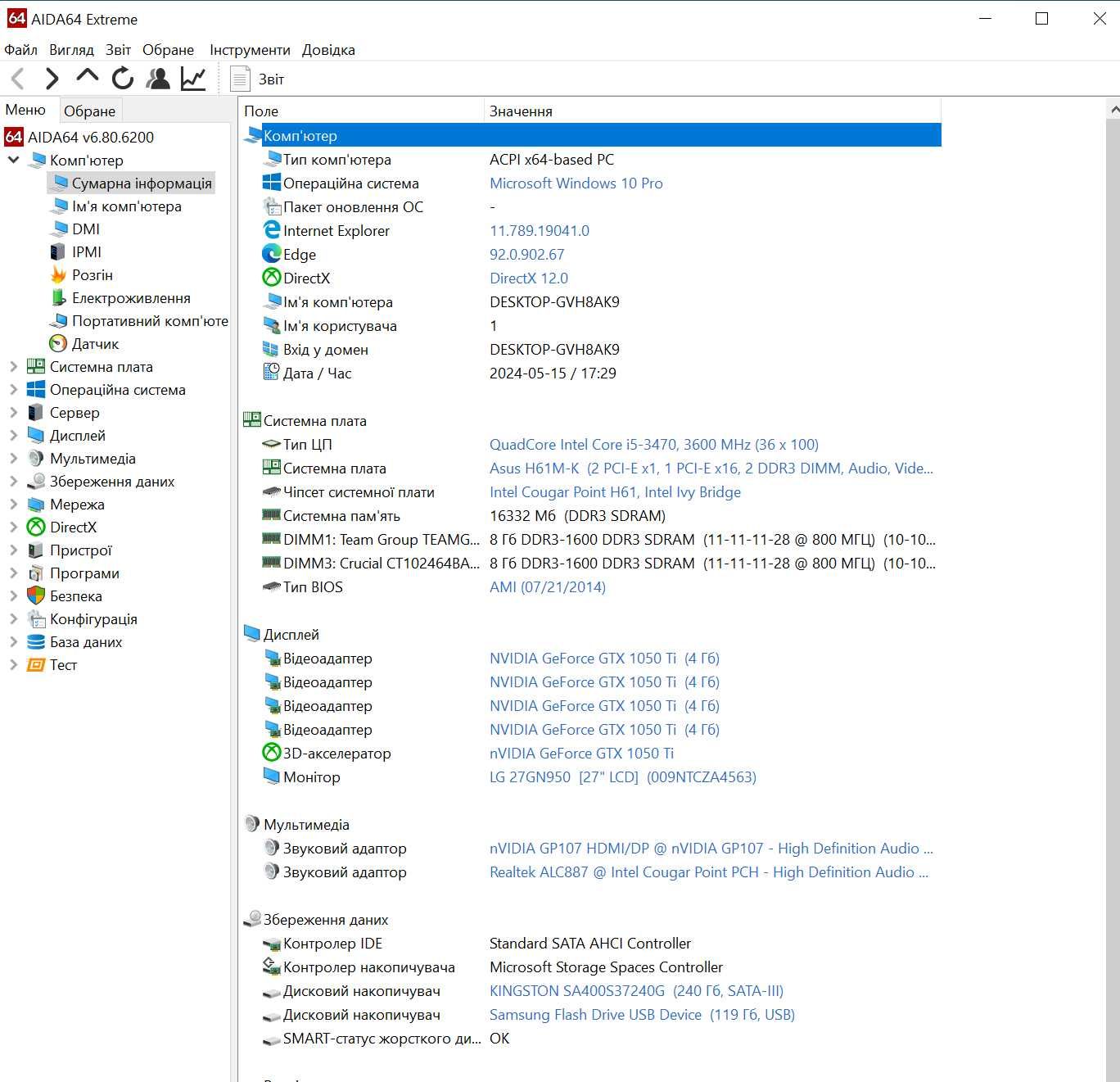The image size is (1120, 1082).
Task: Switch to the Меню tab
Action: click(x=26, y=110)
